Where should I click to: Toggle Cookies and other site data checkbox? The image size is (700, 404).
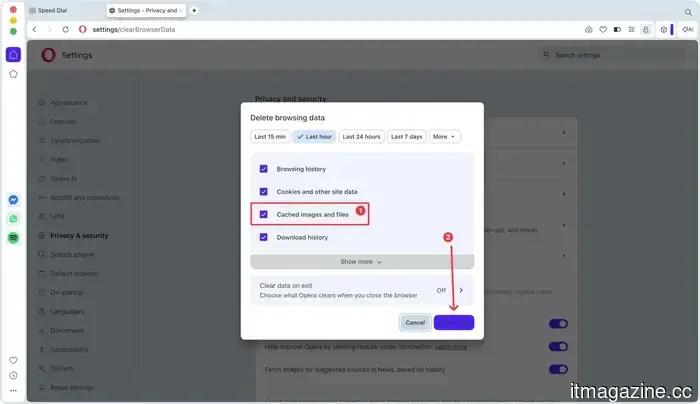click(263, 192)
